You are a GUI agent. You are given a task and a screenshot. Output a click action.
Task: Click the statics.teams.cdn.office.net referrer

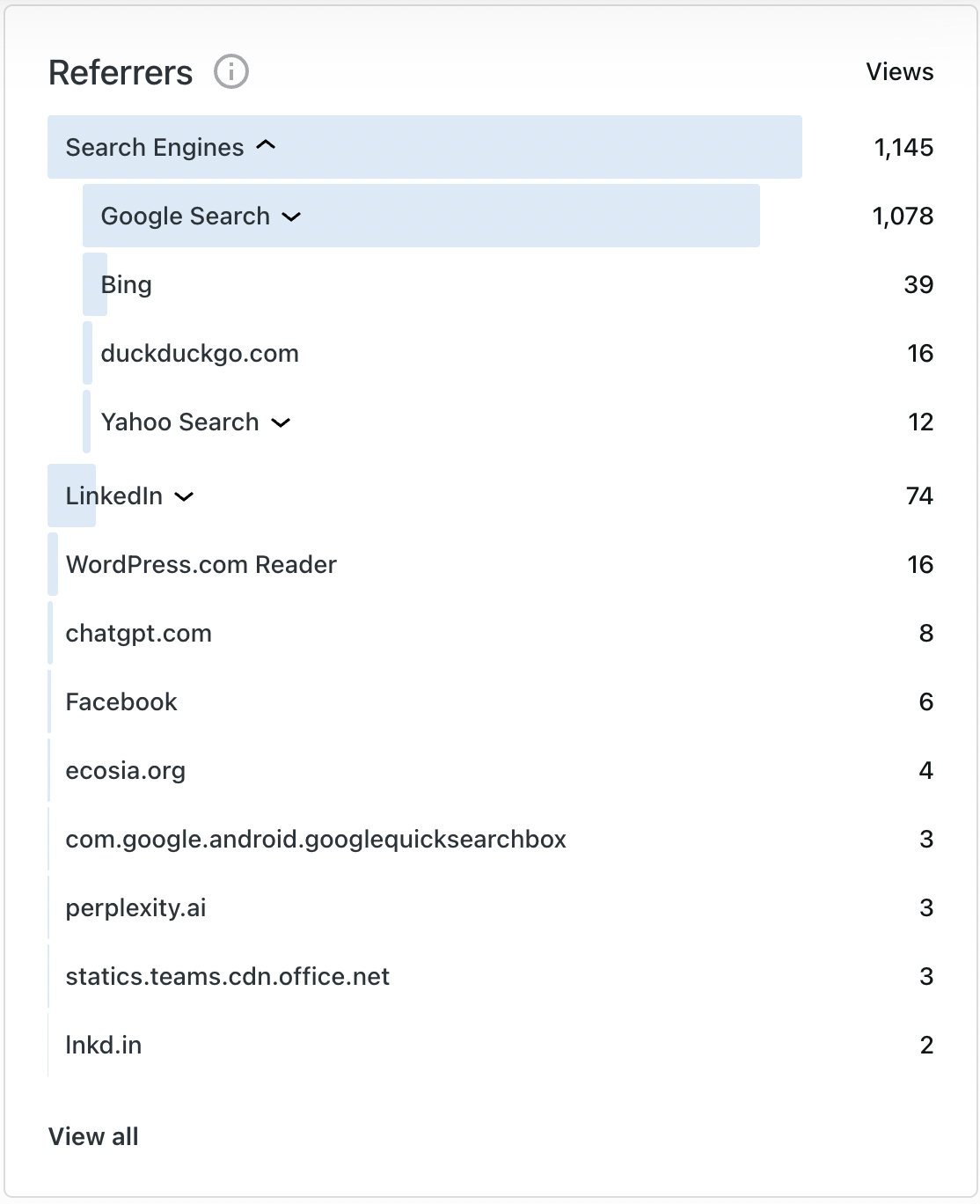227,977
